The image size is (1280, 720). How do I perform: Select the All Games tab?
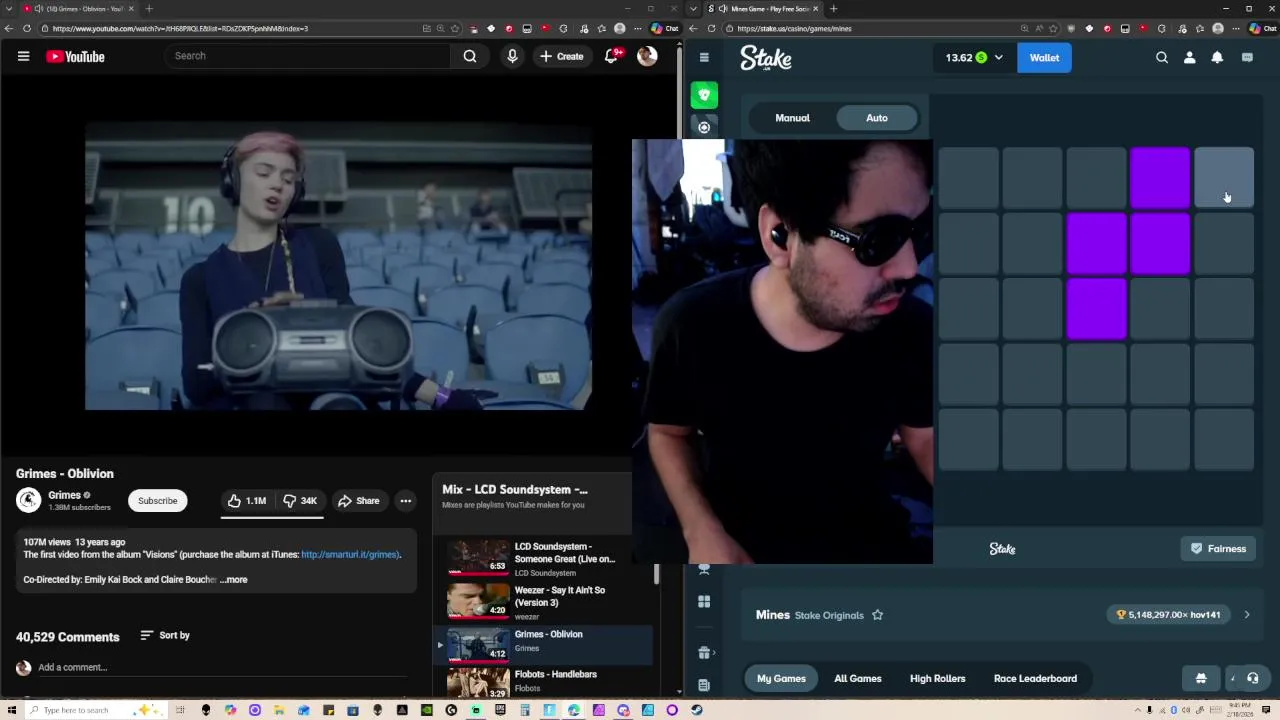(858, 678)
